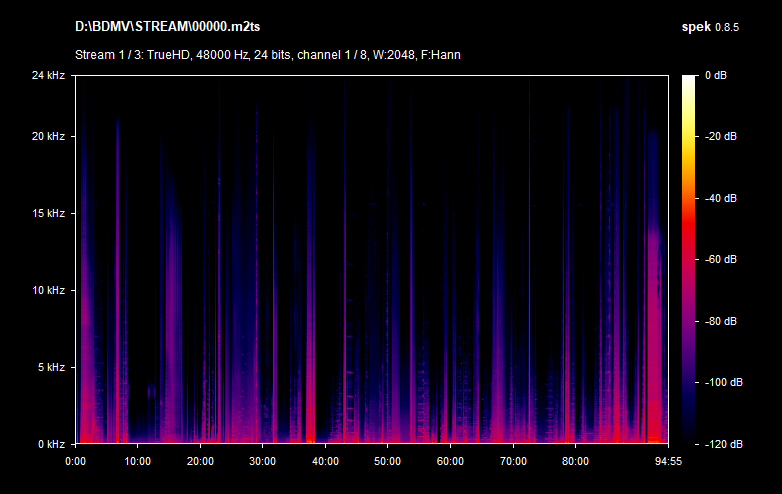Jump to the 50:00 time marker
Screen dimensions: 782x494
(x=388, y=462)
